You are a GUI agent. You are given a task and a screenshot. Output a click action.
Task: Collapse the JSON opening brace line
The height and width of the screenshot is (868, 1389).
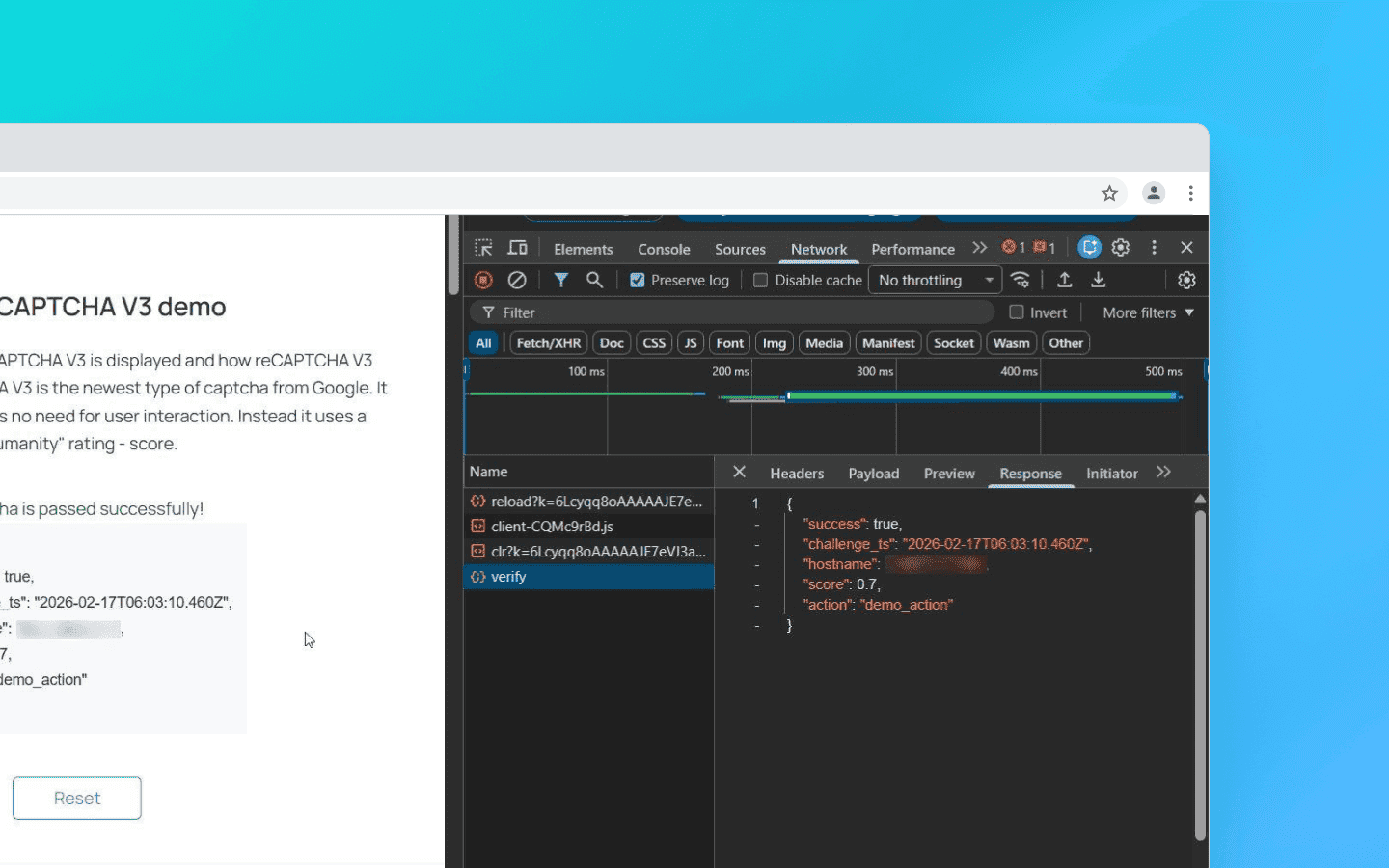789,503
